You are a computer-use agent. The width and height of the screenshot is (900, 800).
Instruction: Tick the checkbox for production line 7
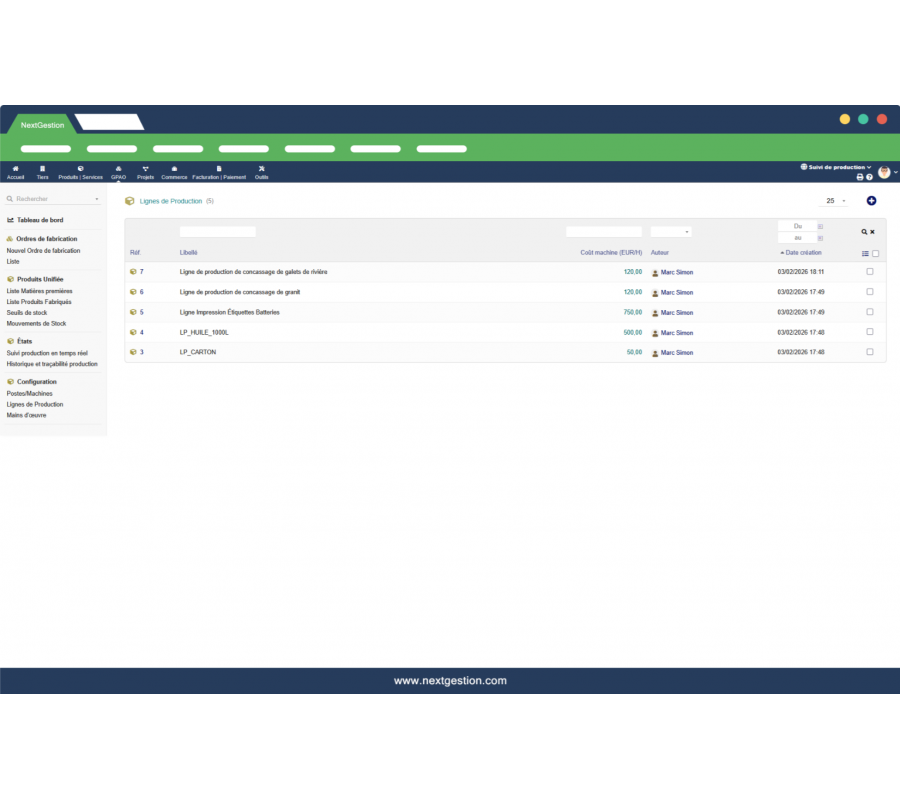pyautogui.click(x=869, y=272)
